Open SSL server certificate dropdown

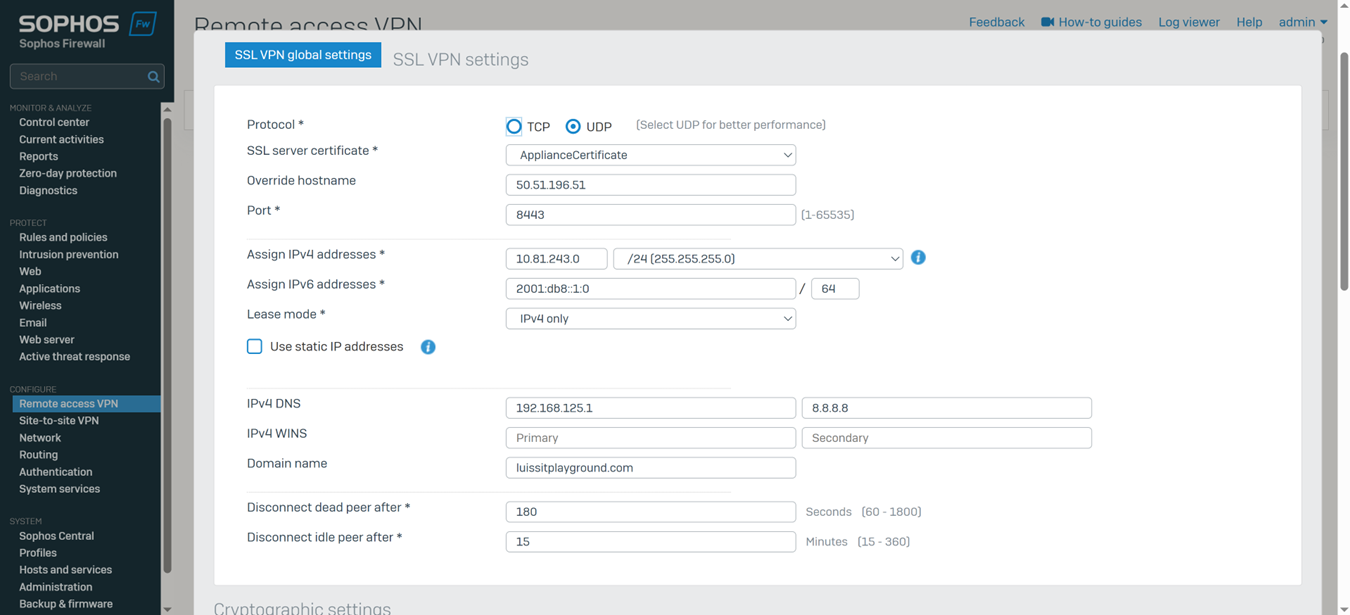[651, 155]
